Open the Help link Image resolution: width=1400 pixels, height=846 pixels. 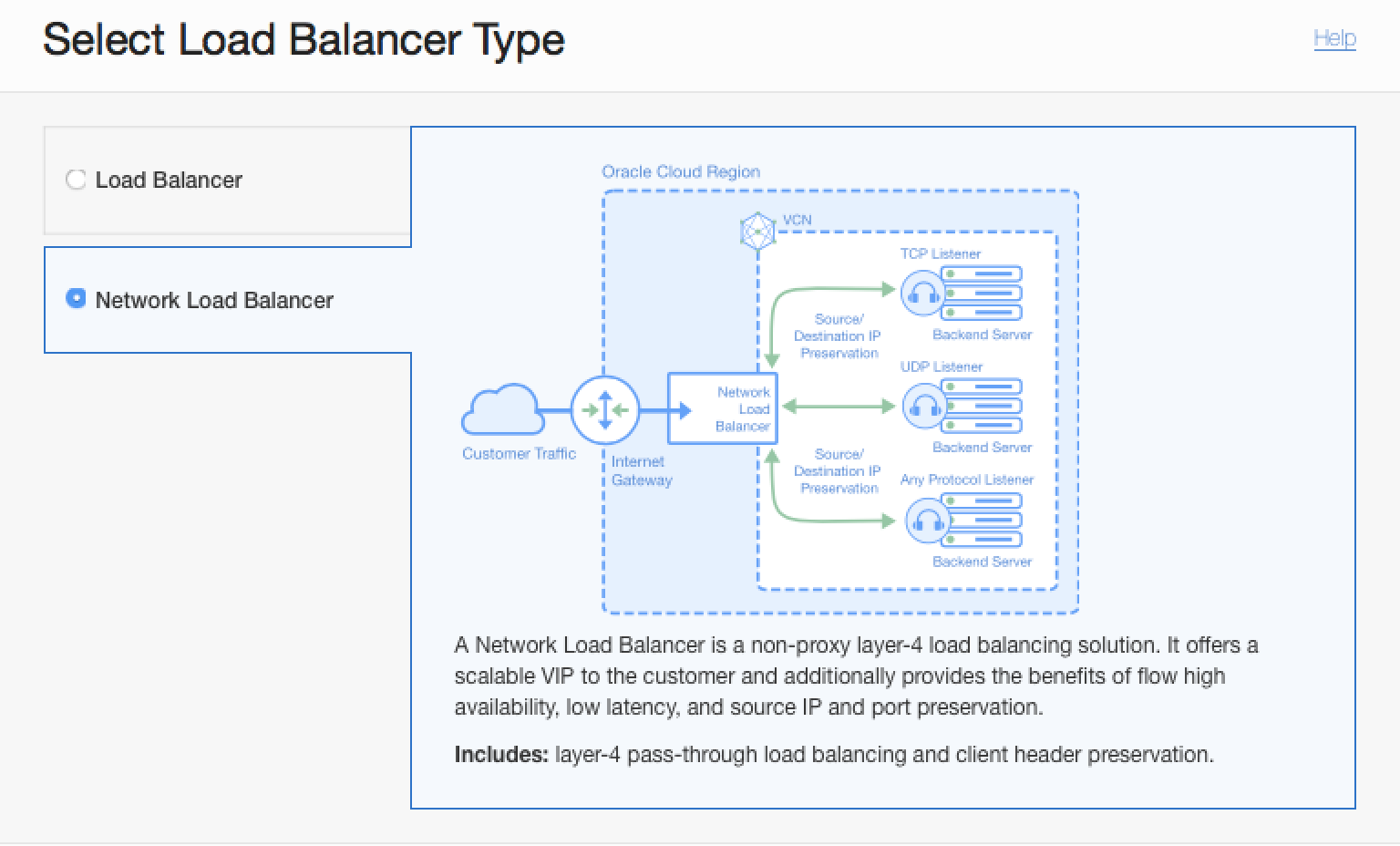tap(1334, 38)
